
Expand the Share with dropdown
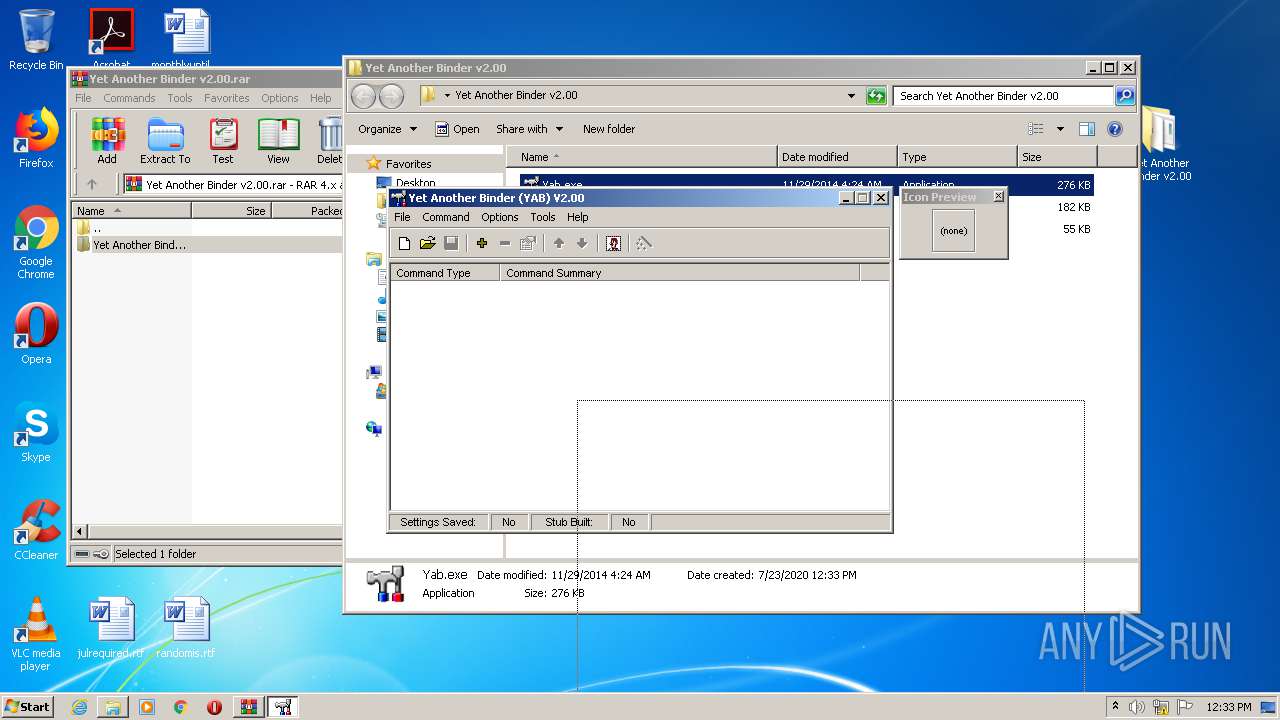[x=530, y=129]
